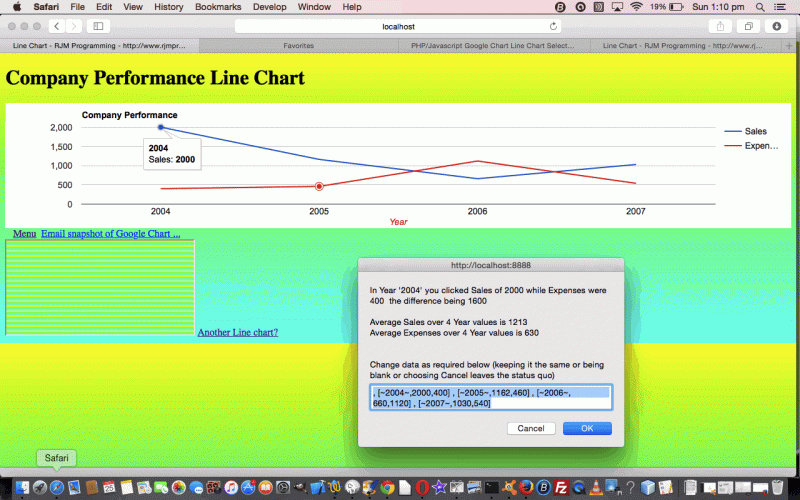
Task: Switch to the Favorites tab
Action: coord(298,45)
